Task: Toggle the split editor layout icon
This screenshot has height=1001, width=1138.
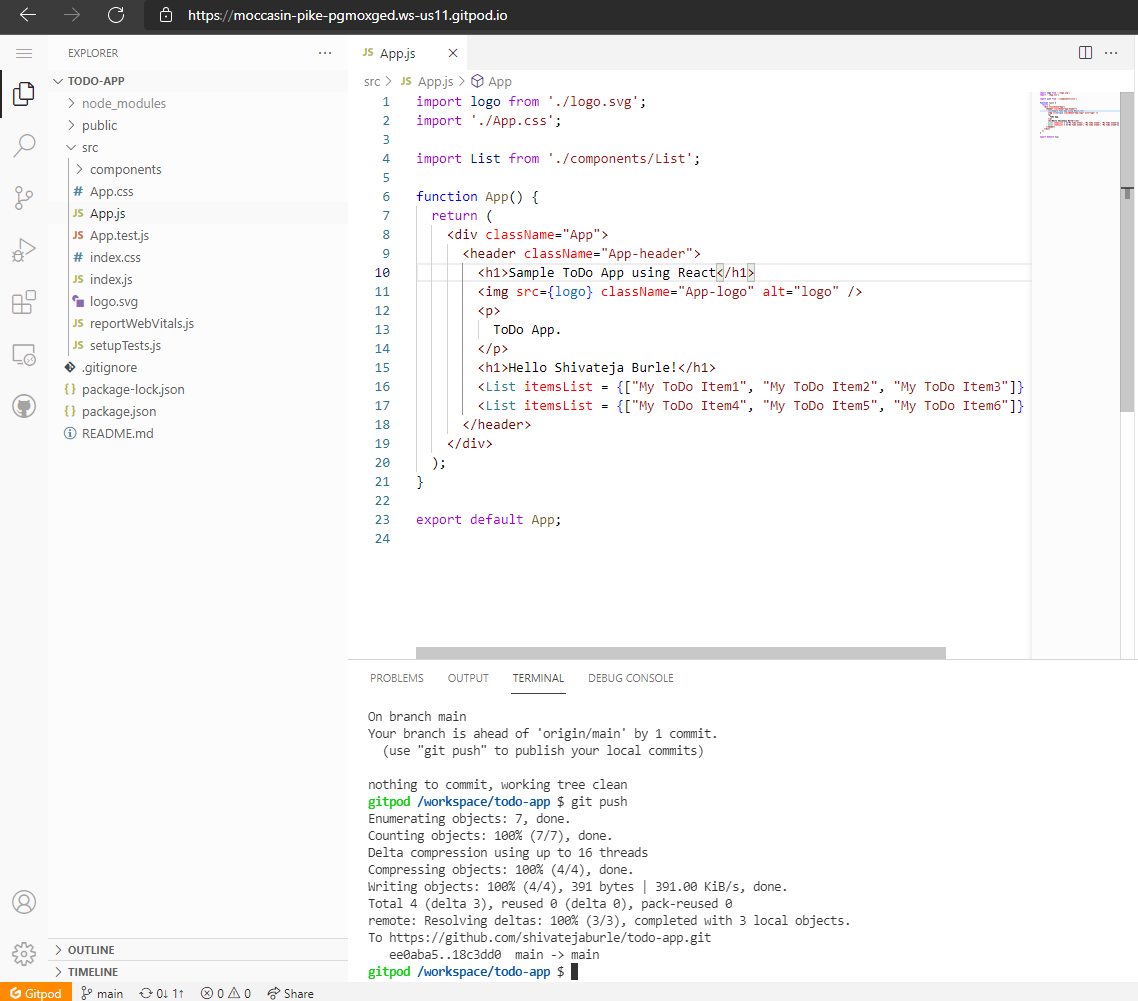Action: tap(1085, 53)
